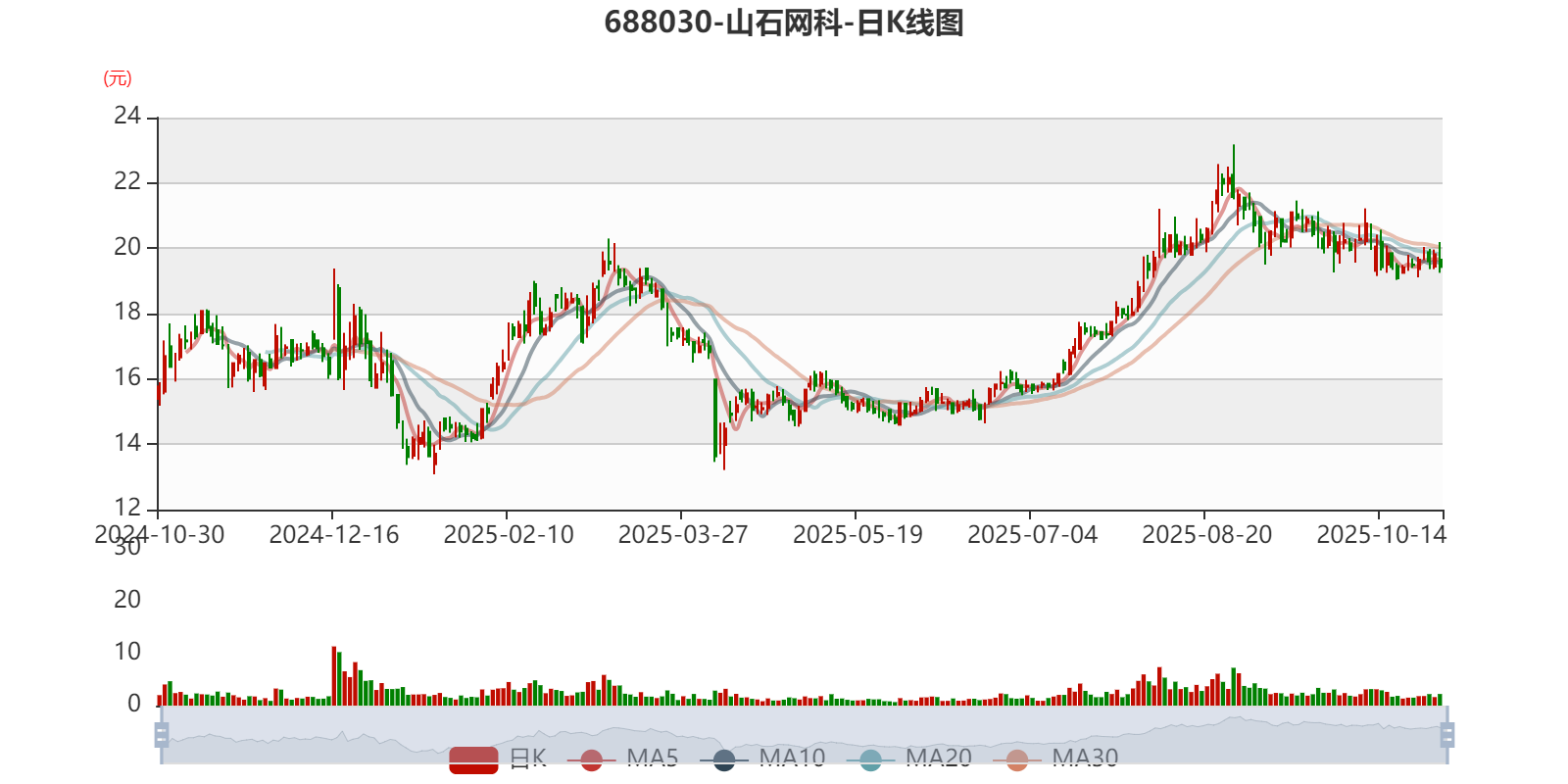Toggle the 日K candlestick series in legend
Viewport: 1568px width, 784px height.
497,759
